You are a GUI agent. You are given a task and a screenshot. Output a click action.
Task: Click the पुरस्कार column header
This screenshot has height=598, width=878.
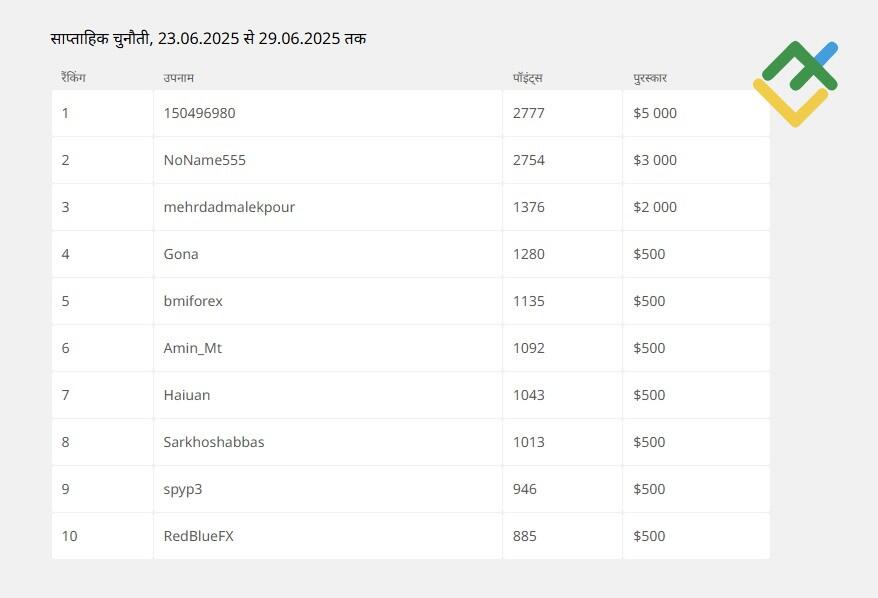point(650,78)
